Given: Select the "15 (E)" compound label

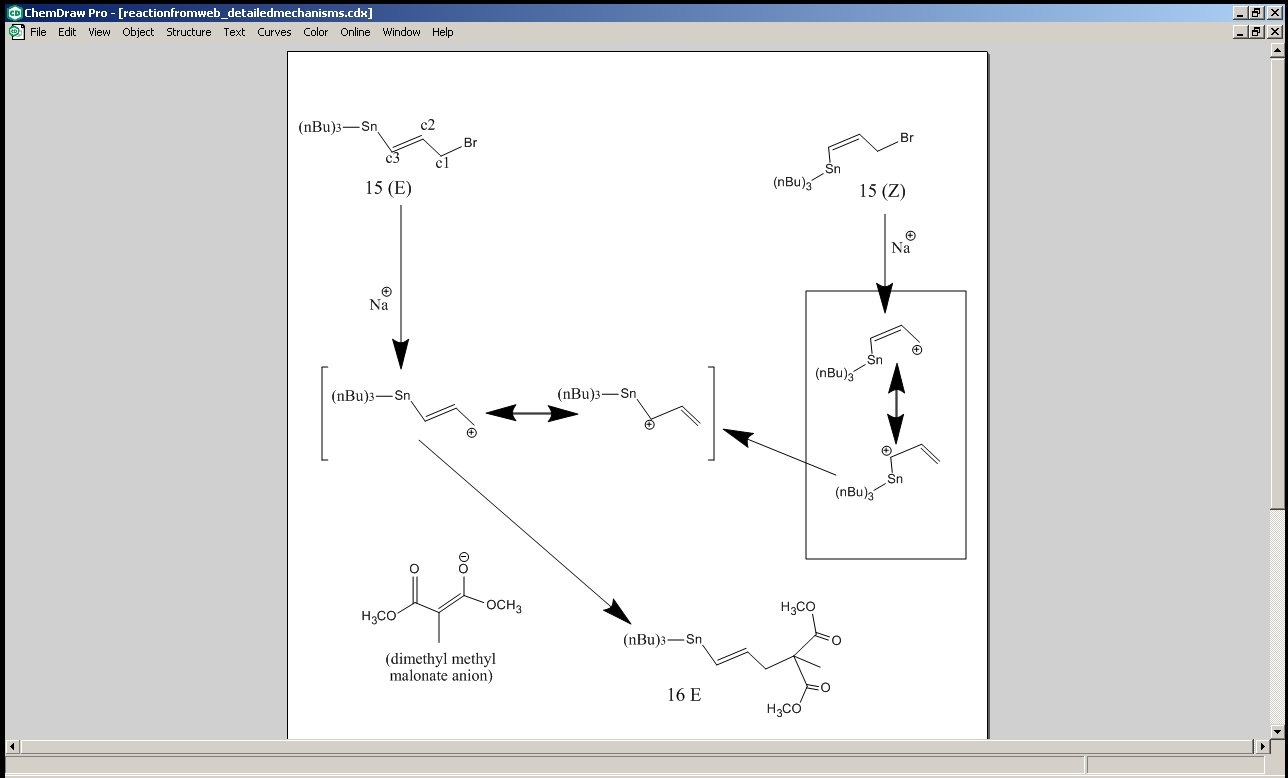Looking at the screenshot, I should coord(388,188).
